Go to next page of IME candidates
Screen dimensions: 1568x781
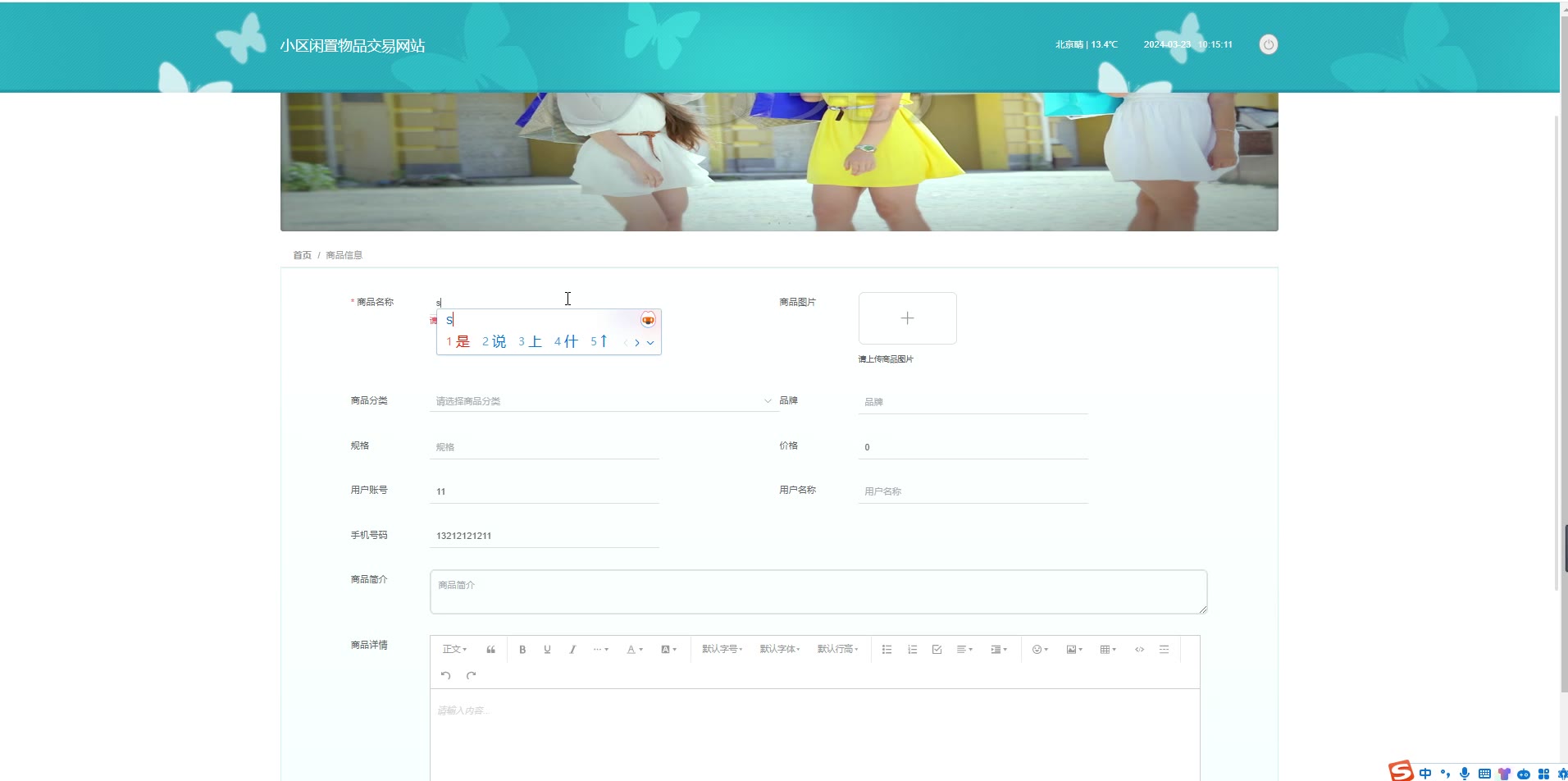(x=637, y=343)
